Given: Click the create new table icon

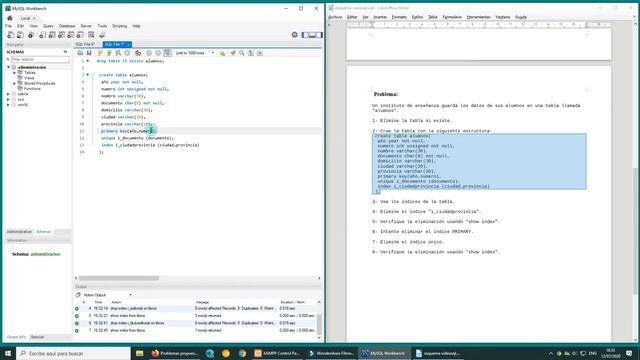Looking at the screenshot, I should [52, 35].
